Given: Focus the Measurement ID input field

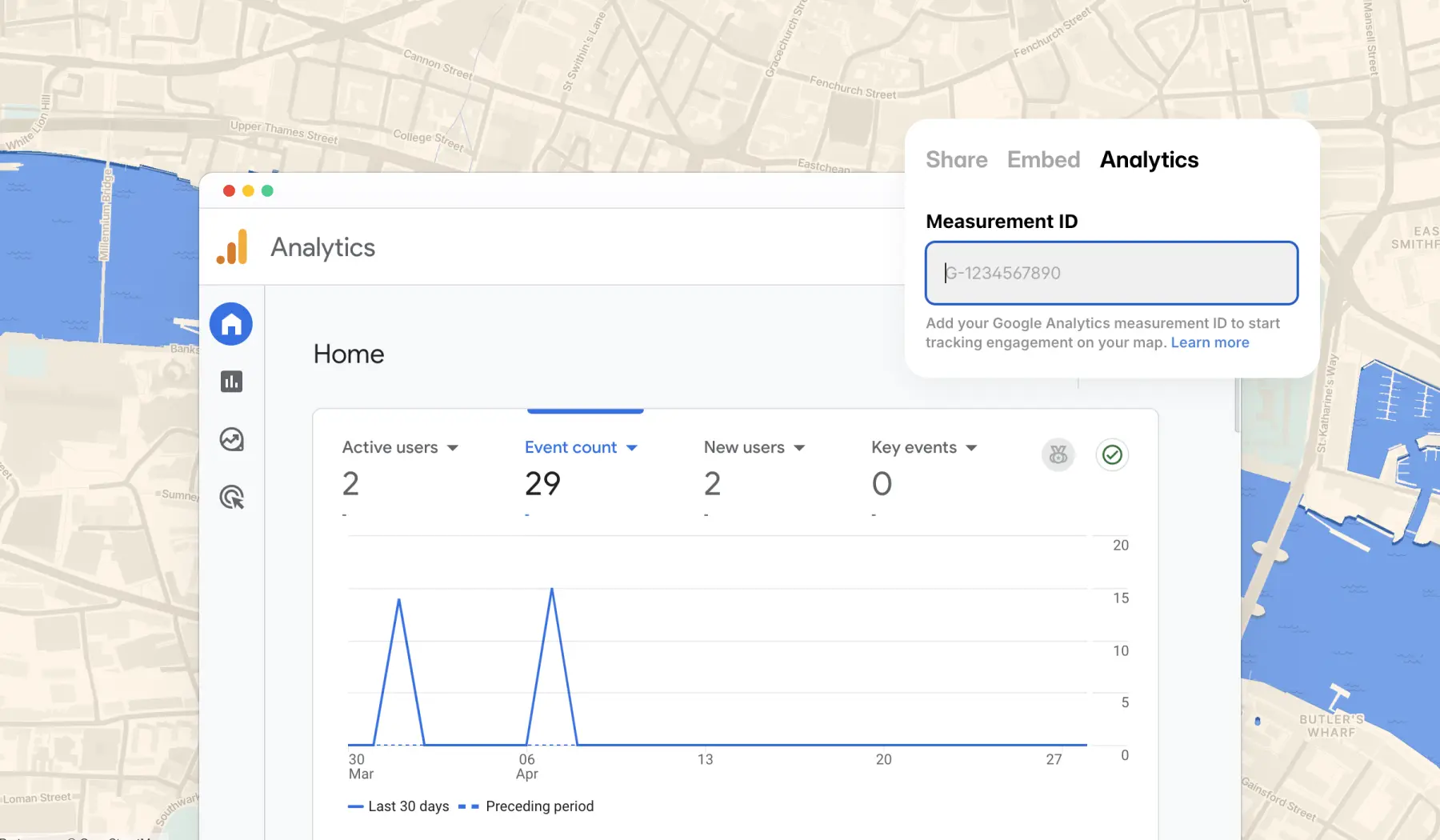Looking at the screenshot, I should click(1111, 273).
